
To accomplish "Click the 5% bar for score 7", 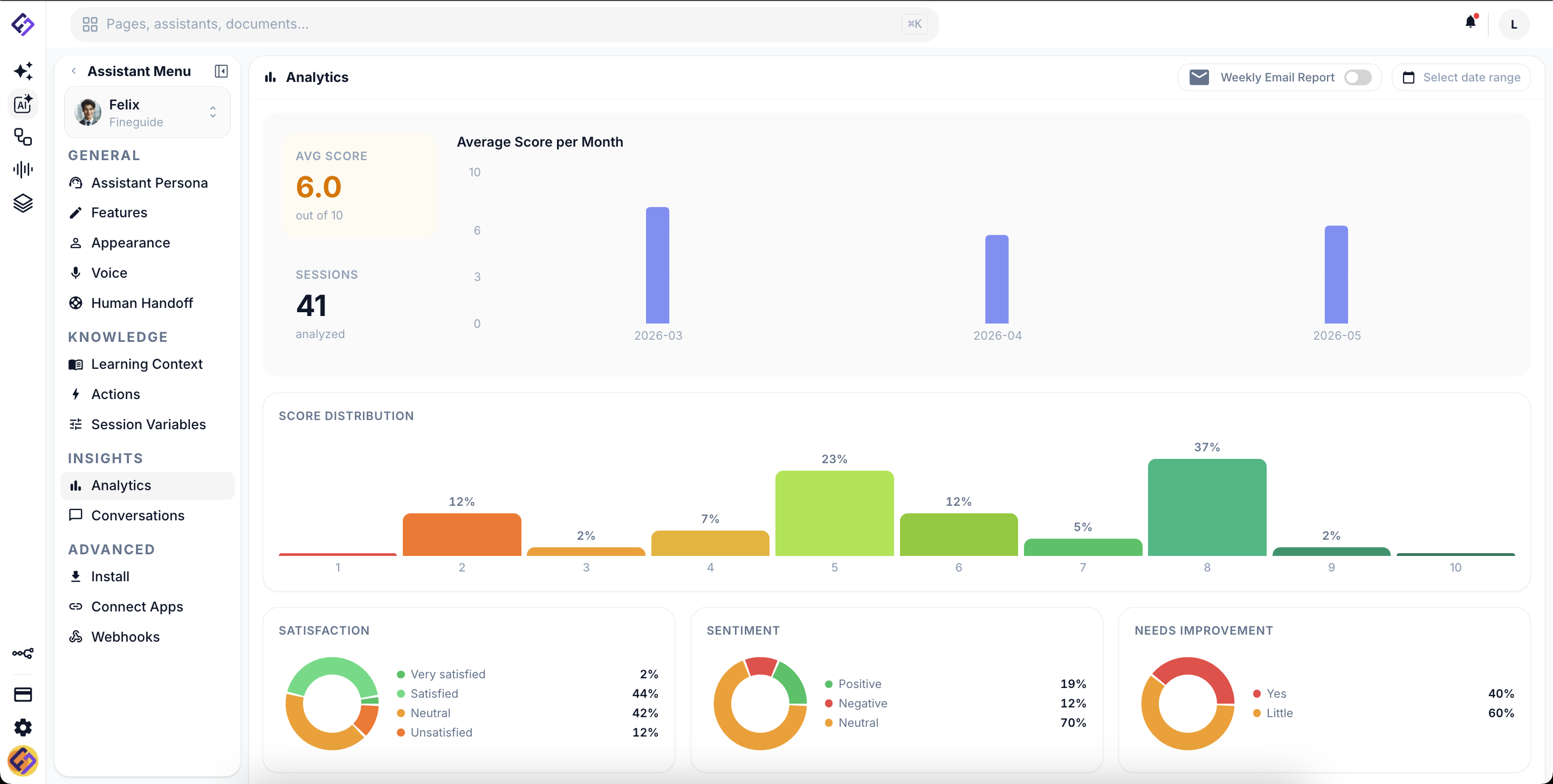I will (x=1083, y=547).
